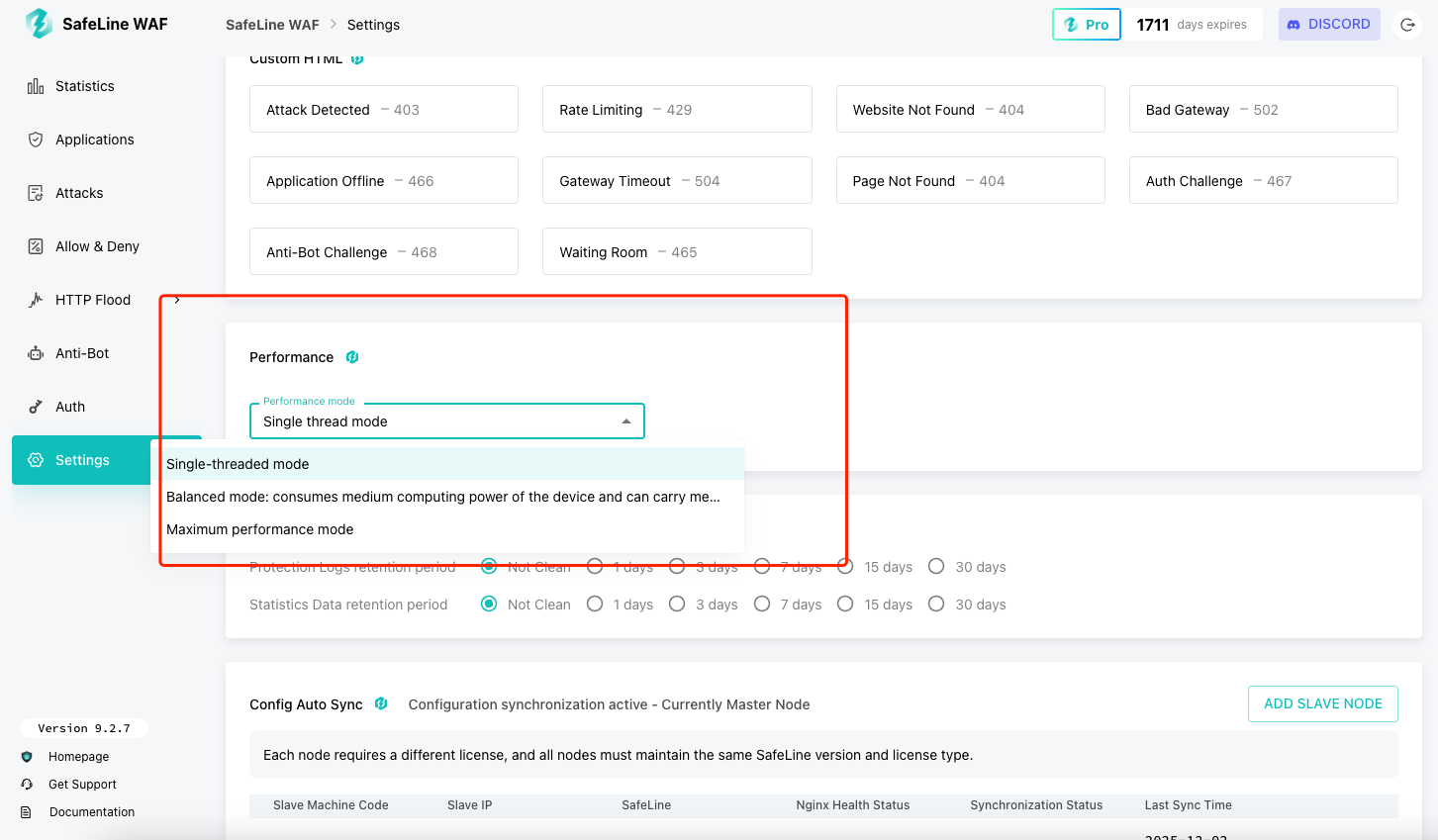The image size is (1438, 840).
Task: Choose Maximum performance mode option
Action: point(260,529)
